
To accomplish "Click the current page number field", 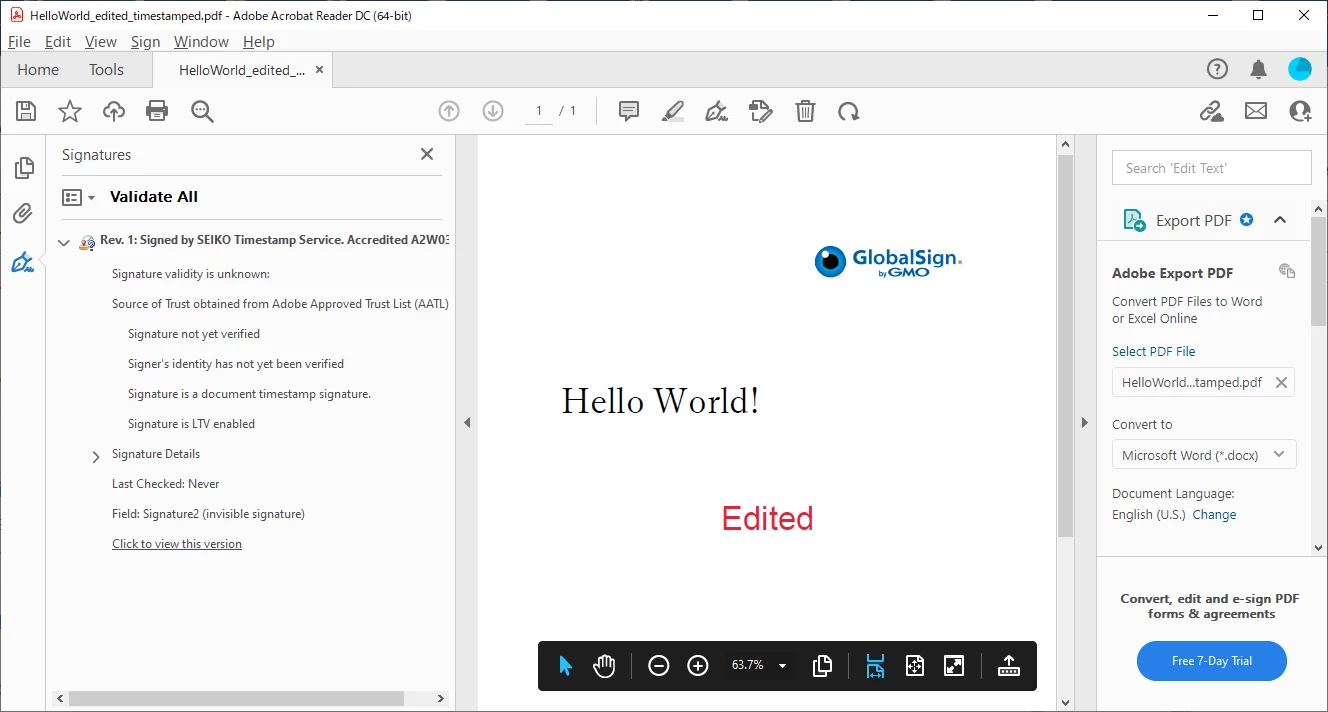I will pos(539,111).
